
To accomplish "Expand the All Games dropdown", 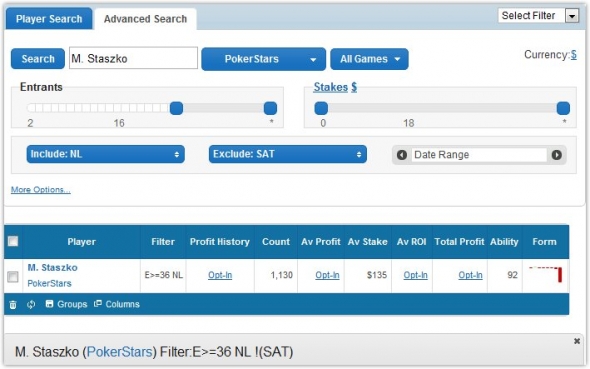I will (369, 59).
